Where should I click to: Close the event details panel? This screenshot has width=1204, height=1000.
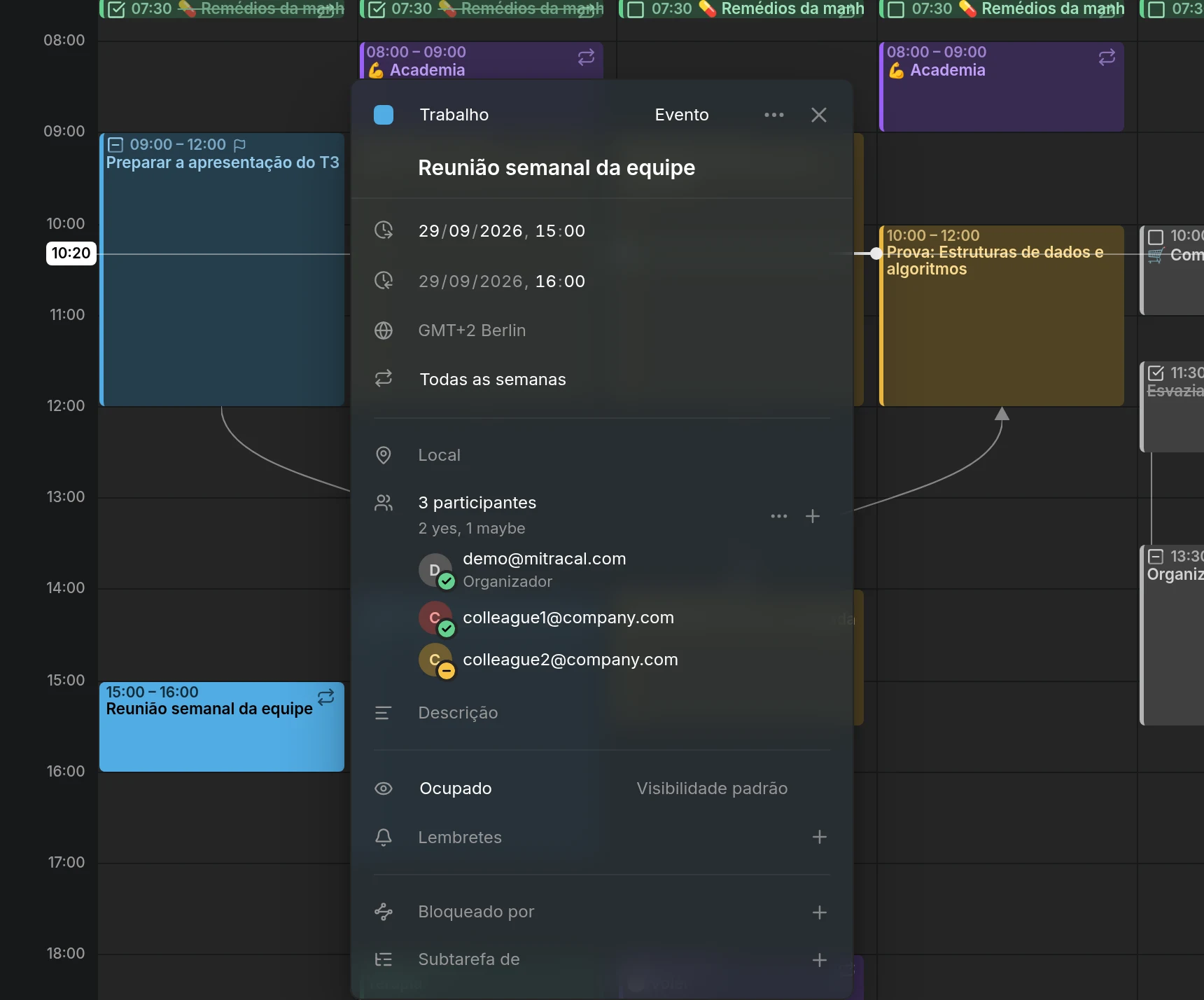(x=819, y=115)
